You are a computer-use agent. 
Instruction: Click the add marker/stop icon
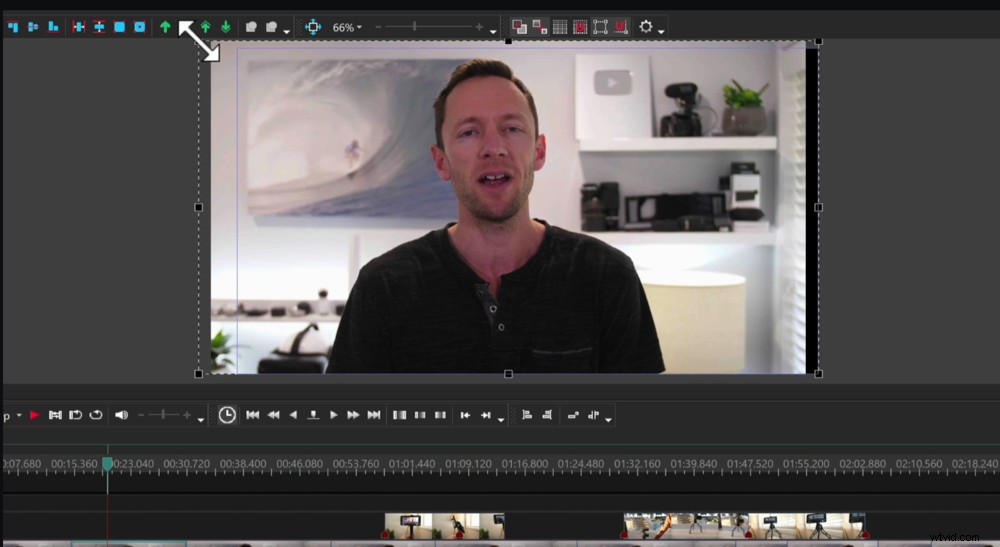[x=313, y=415]
